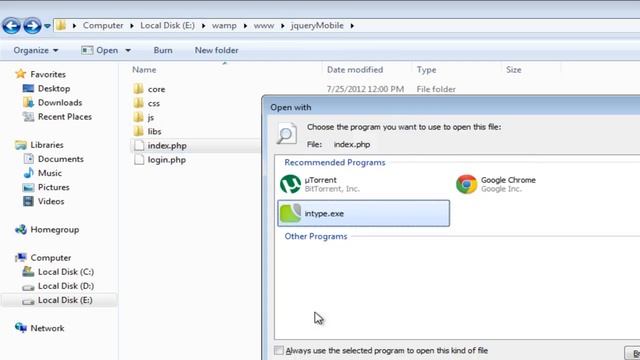Choose Google Chrome in Recommended Programs

(496, 184)
